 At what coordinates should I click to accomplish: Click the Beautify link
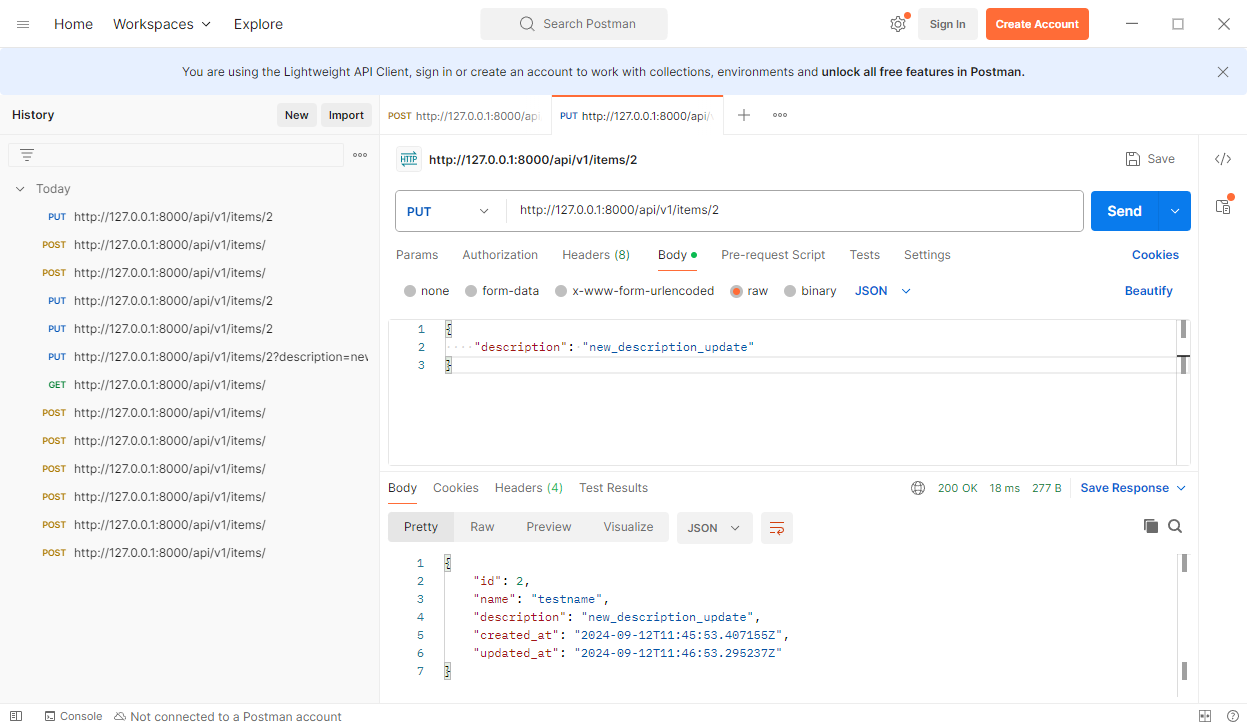[1149, 291]
